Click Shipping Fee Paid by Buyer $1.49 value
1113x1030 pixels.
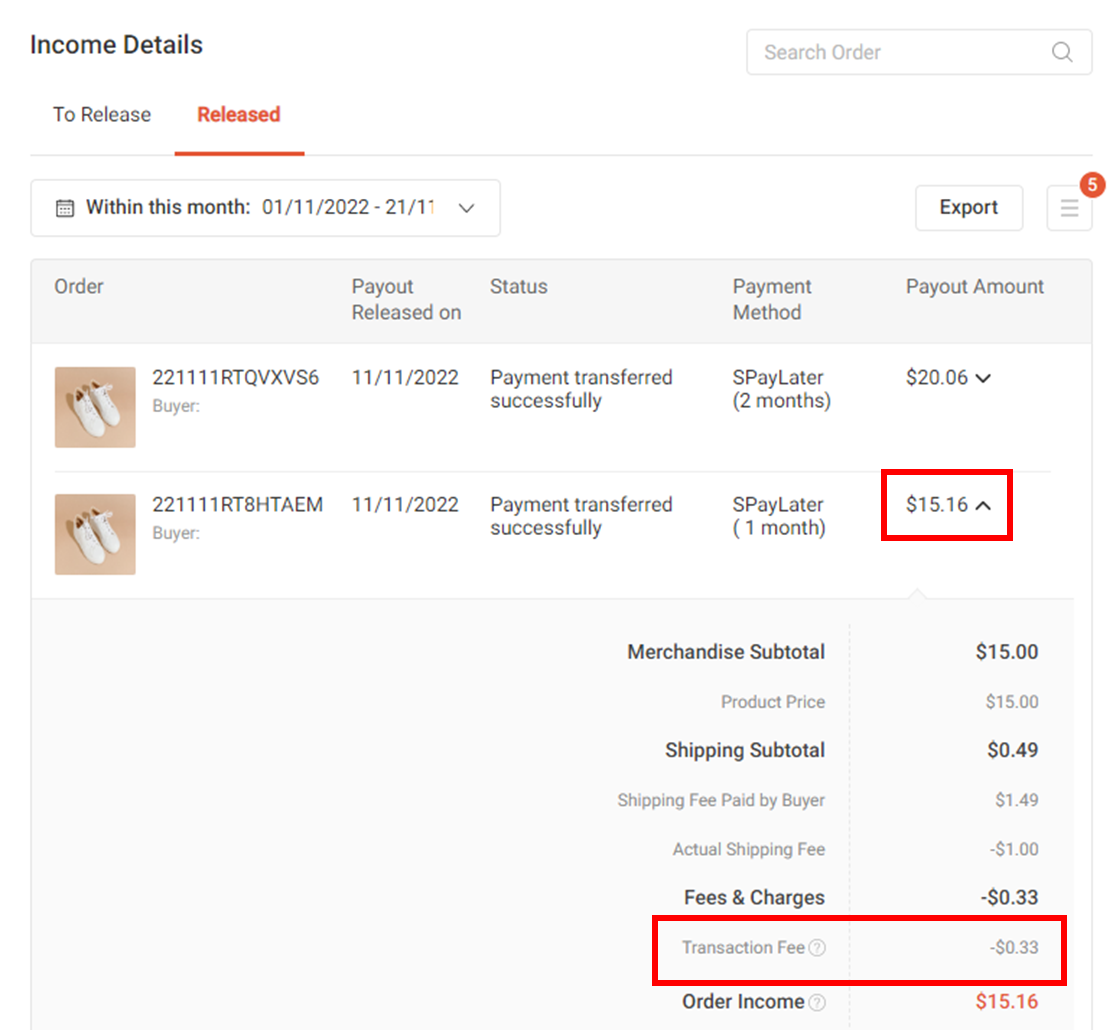[1016, 800]
